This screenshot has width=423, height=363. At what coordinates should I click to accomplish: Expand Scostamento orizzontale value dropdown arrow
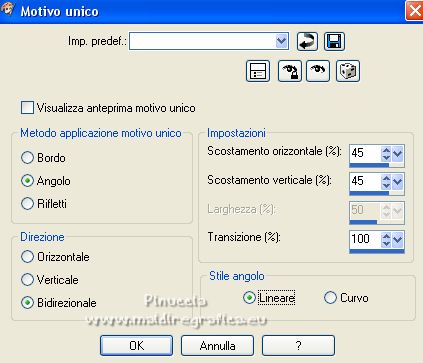click(398, 154)
